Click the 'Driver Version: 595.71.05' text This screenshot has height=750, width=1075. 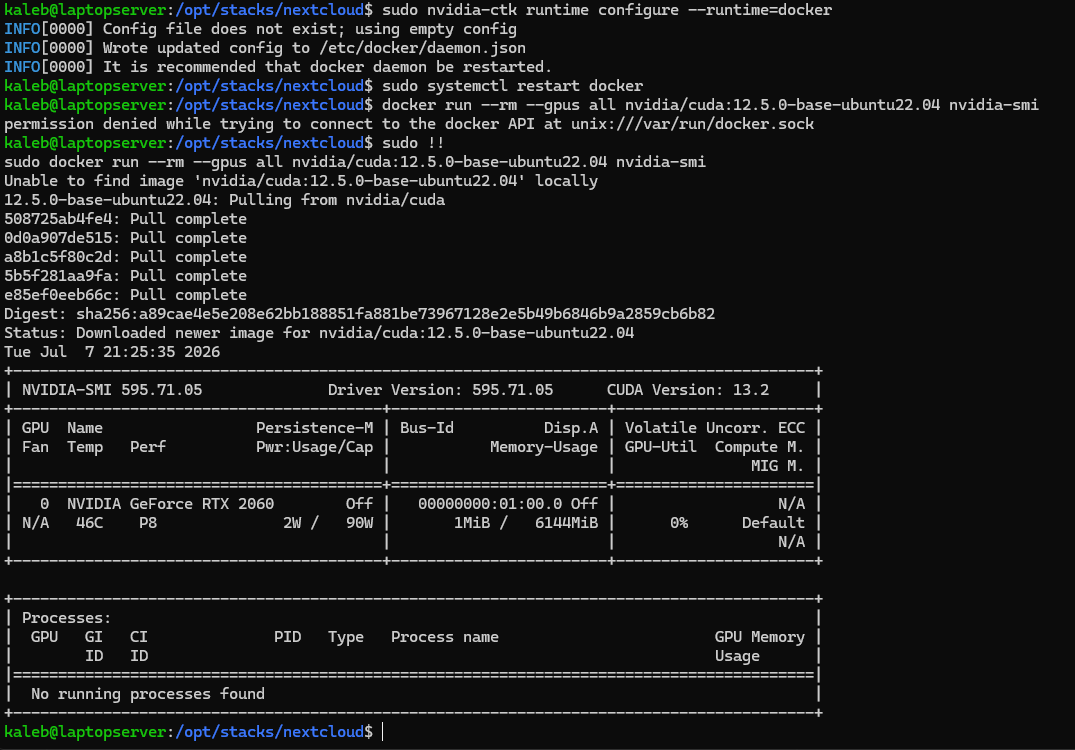coord(440,390)
